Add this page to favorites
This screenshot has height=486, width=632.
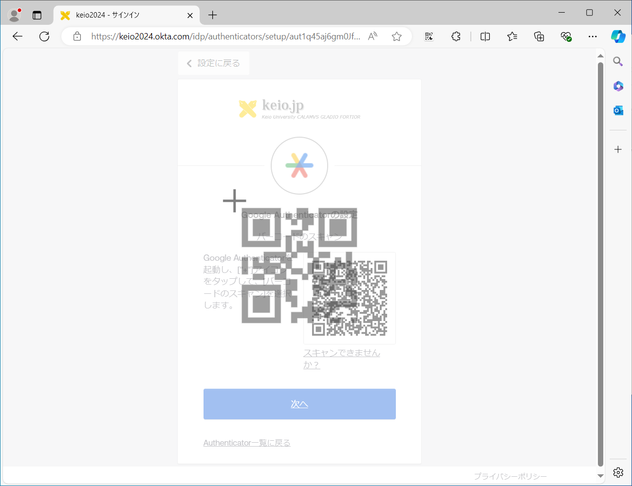pyautogui.click(x=396, y=36)
